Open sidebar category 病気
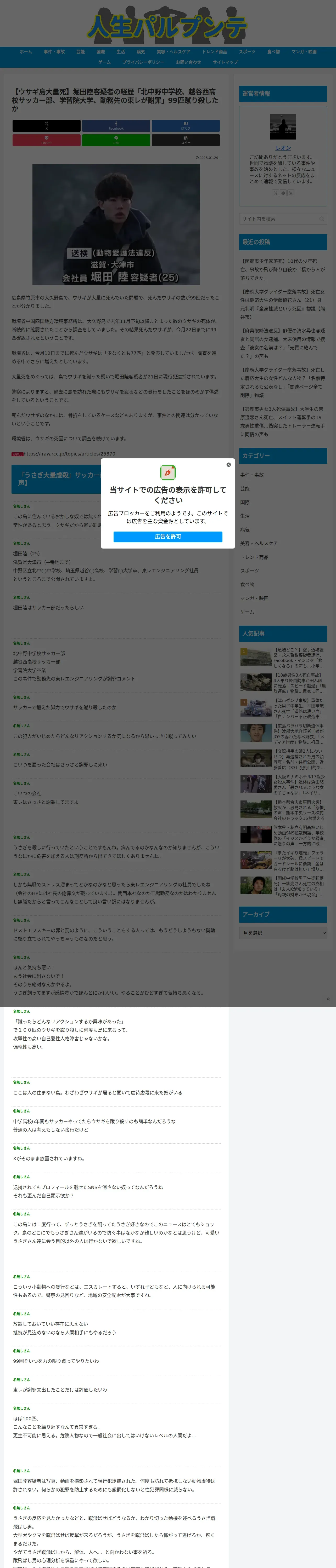336x1568 pixels. 245,529
